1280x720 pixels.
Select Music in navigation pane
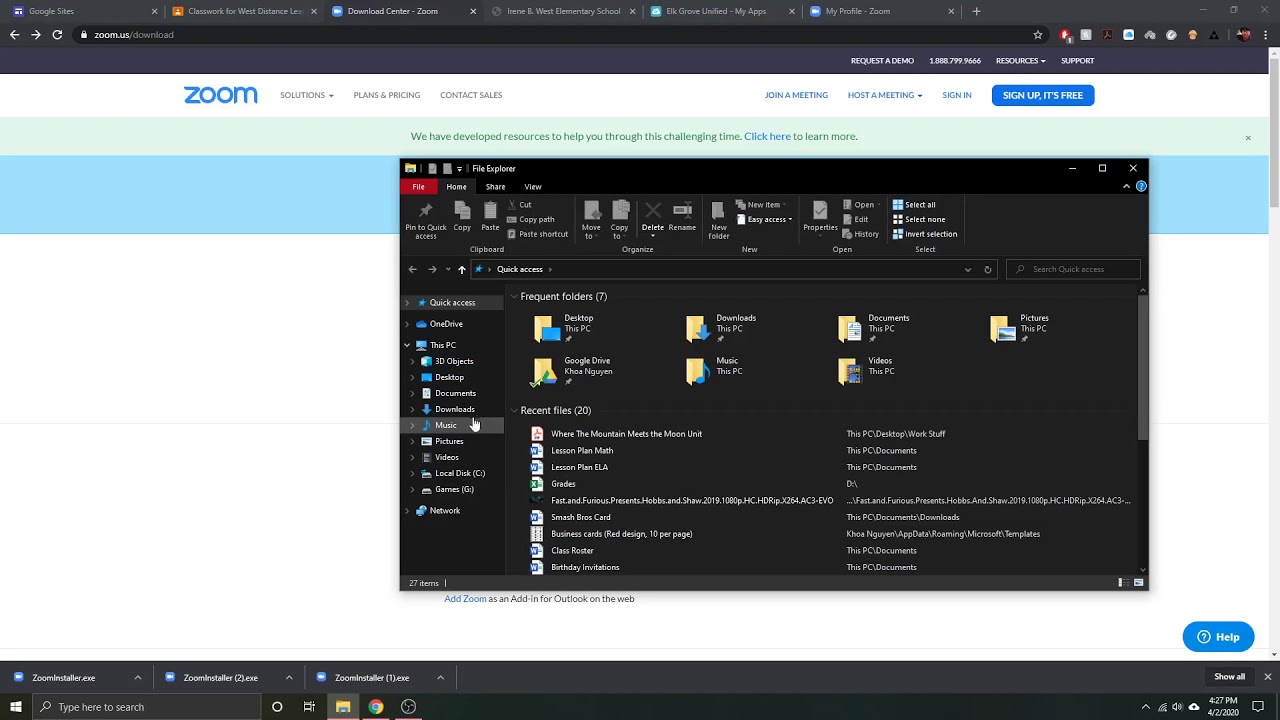tap(445, 425)
